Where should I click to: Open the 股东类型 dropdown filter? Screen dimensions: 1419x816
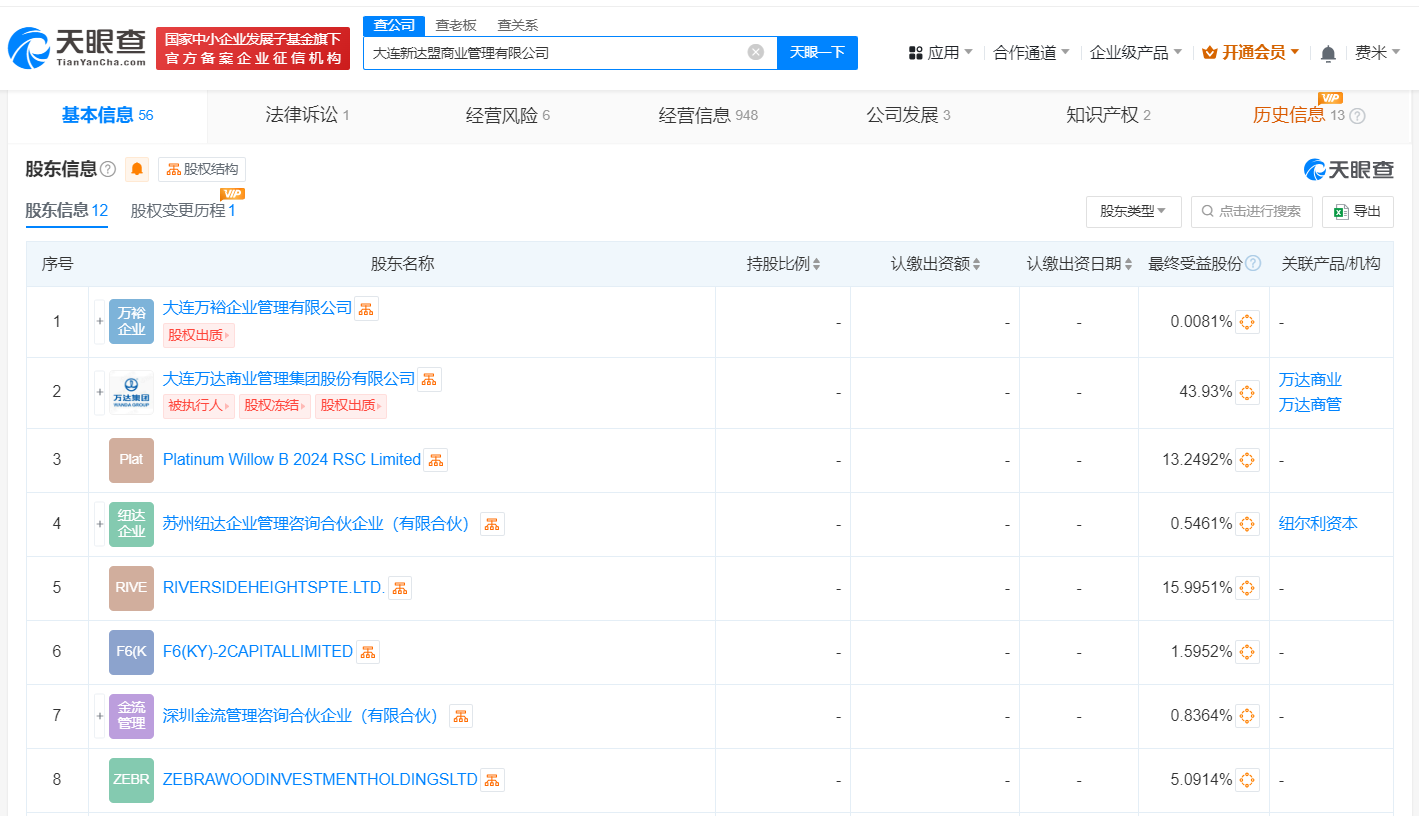[x=1133, y=211]
